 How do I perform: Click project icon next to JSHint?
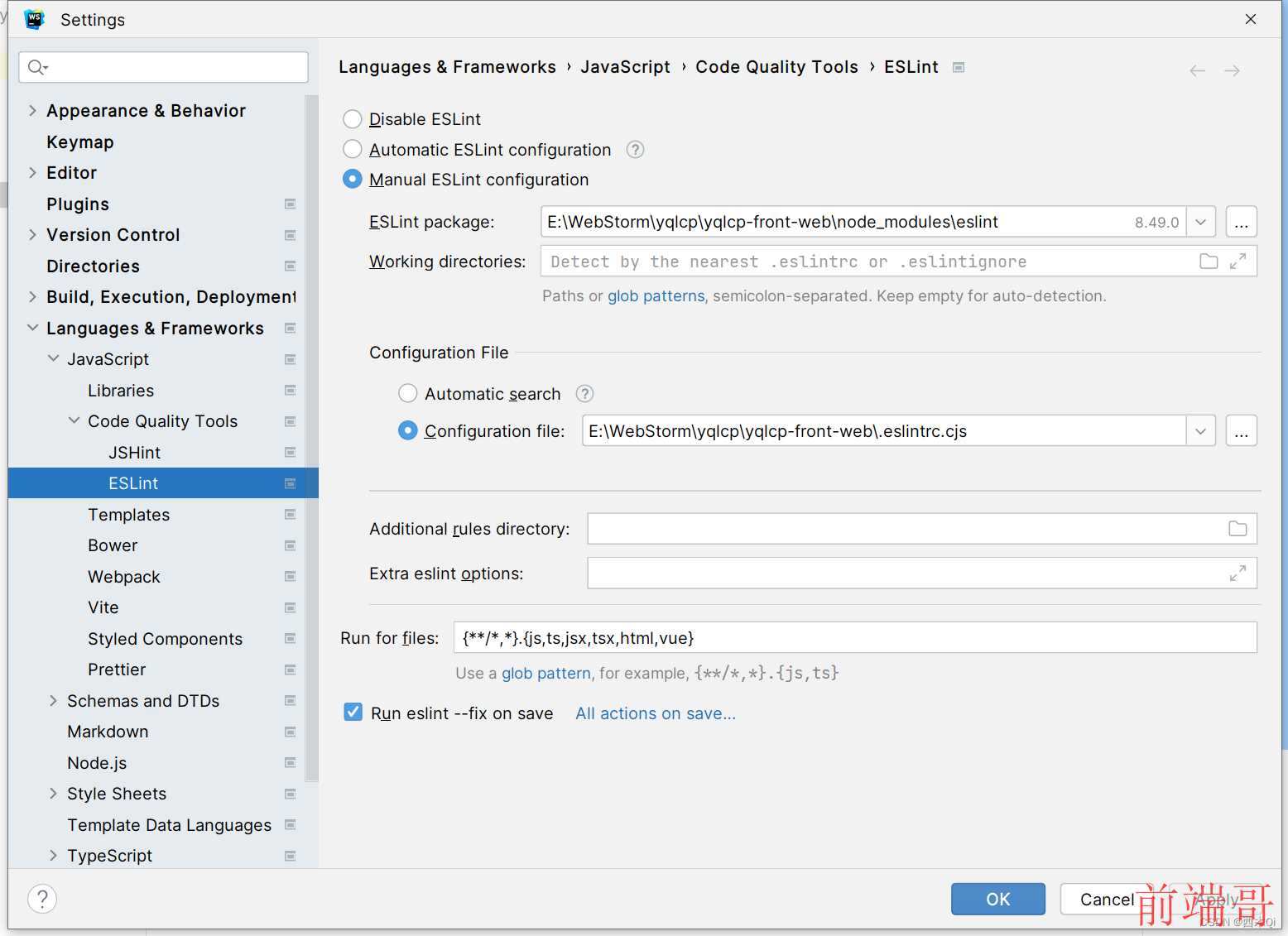(290, 453)
